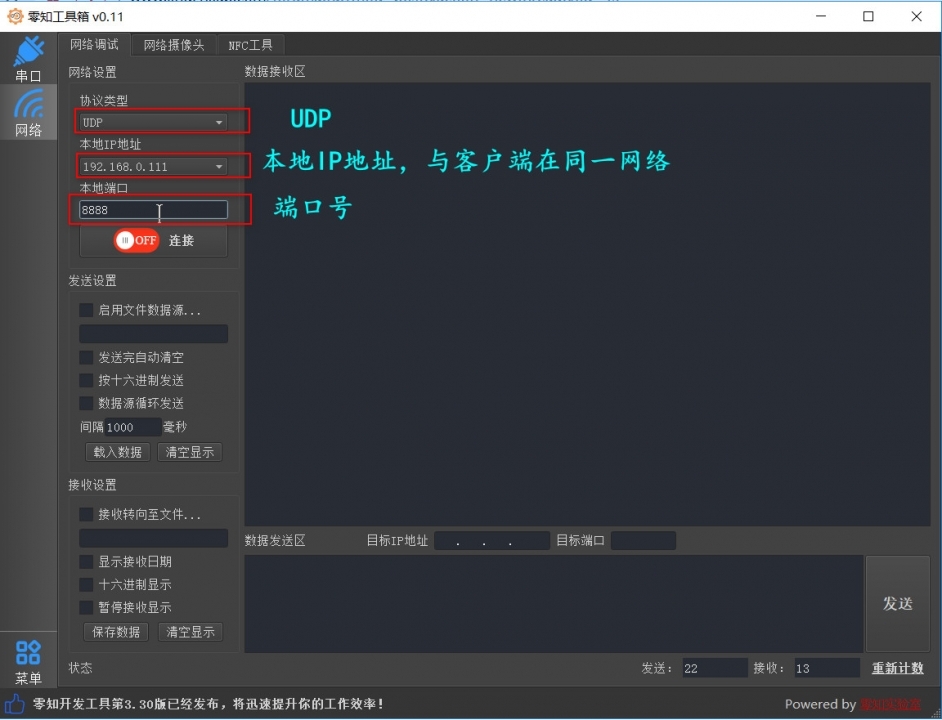Click the thumbs-up icon in status bar
This screenshot has width=942, height=720.
point(15,704)
